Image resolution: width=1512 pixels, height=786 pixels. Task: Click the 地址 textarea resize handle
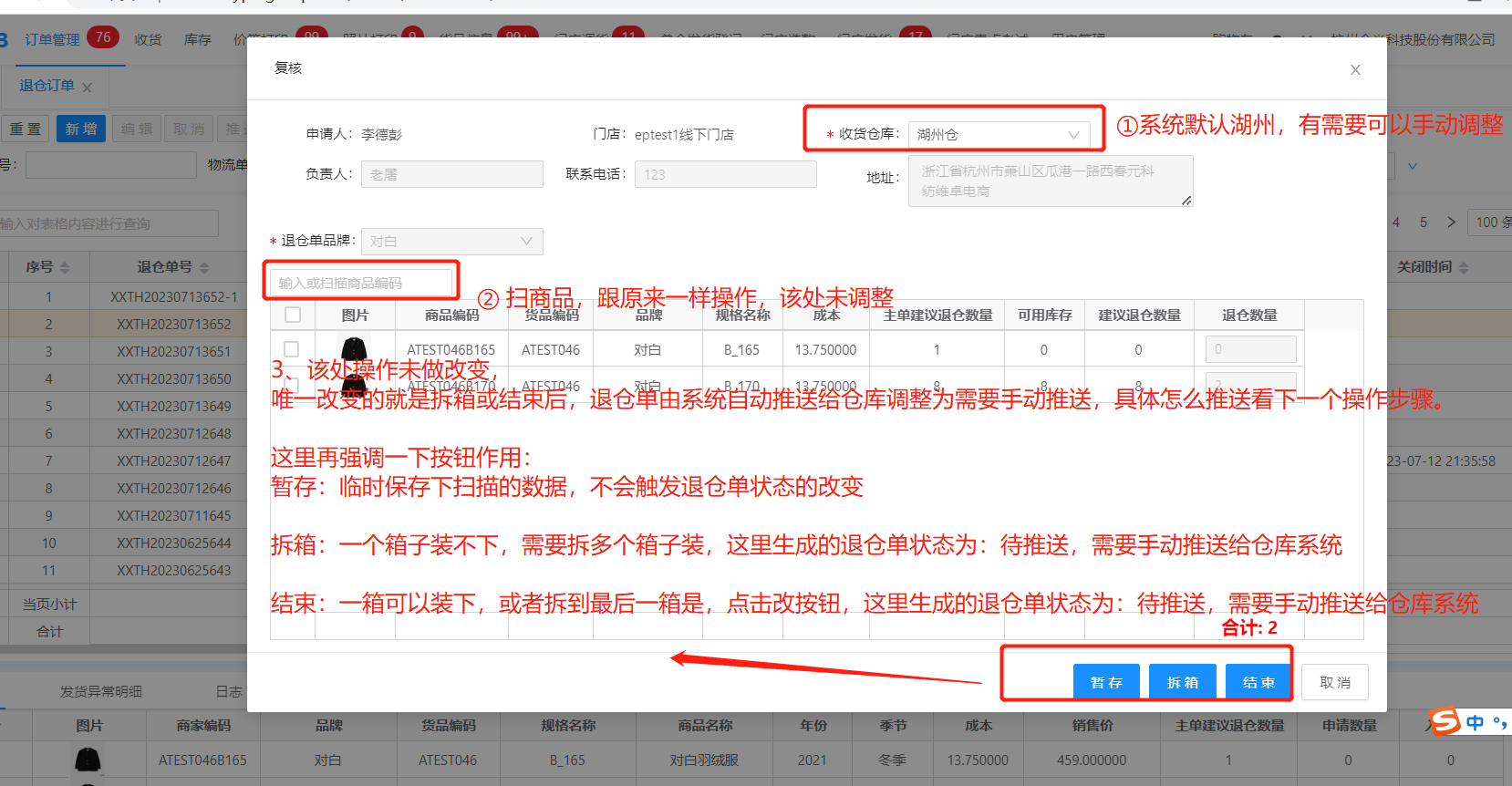[1186, 201]
